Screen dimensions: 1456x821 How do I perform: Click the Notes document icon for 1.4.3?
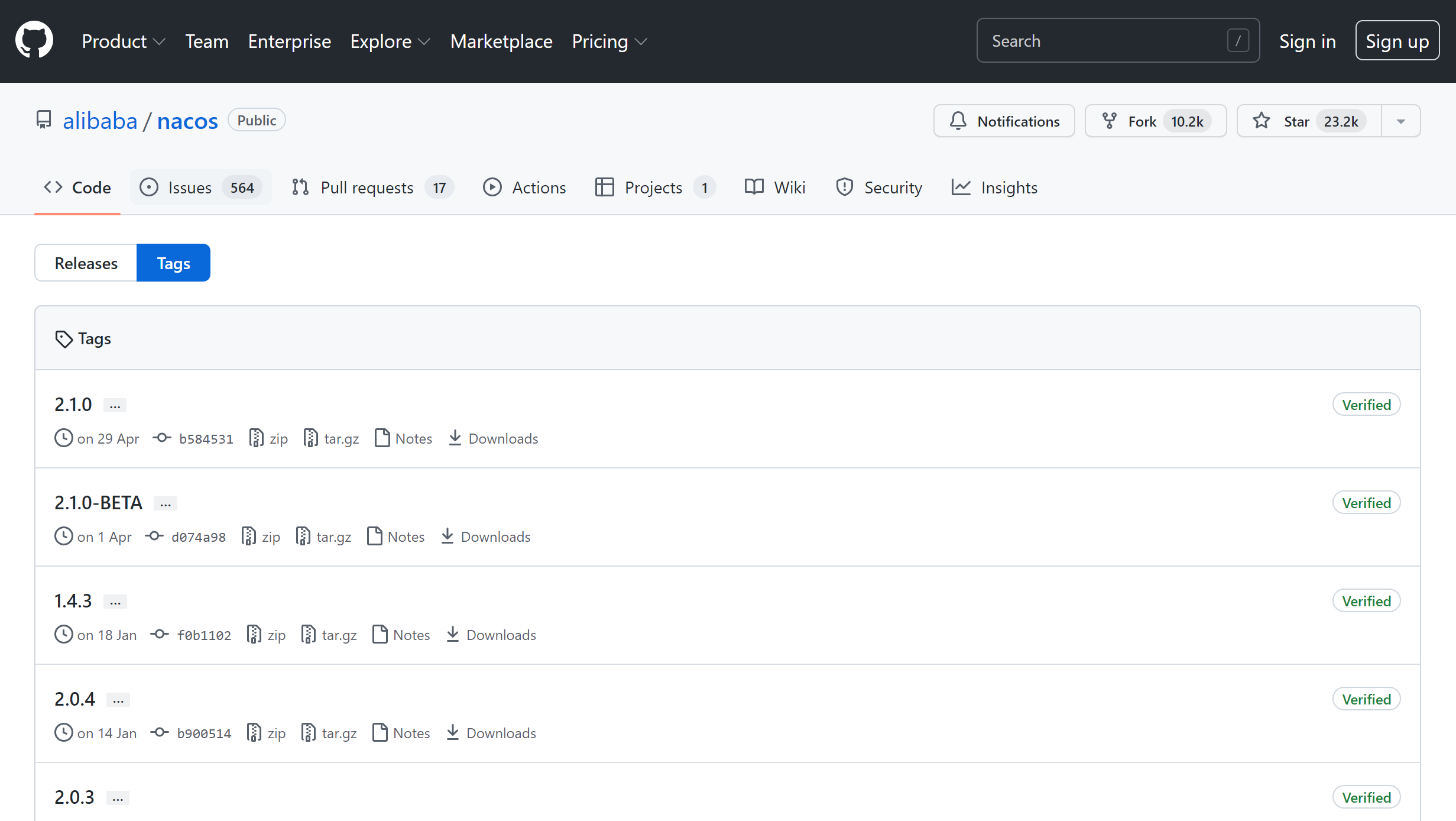pos(380,635)
